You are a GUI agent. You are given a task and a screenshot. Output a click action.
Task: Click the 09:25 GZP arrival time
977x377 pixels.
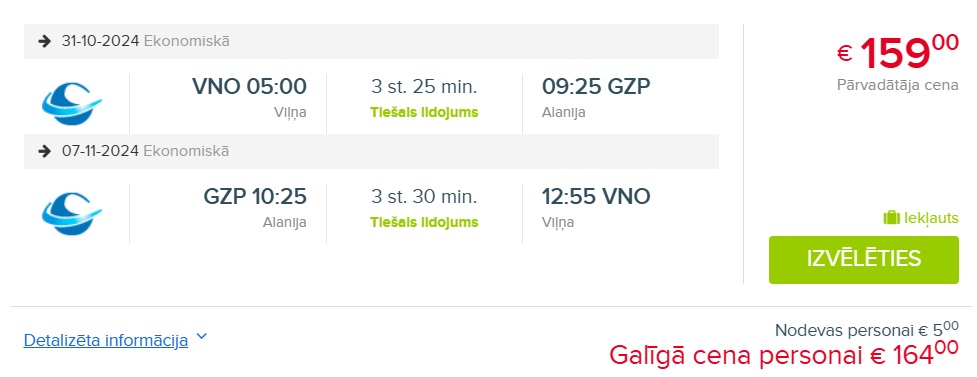tap(596, 86)
